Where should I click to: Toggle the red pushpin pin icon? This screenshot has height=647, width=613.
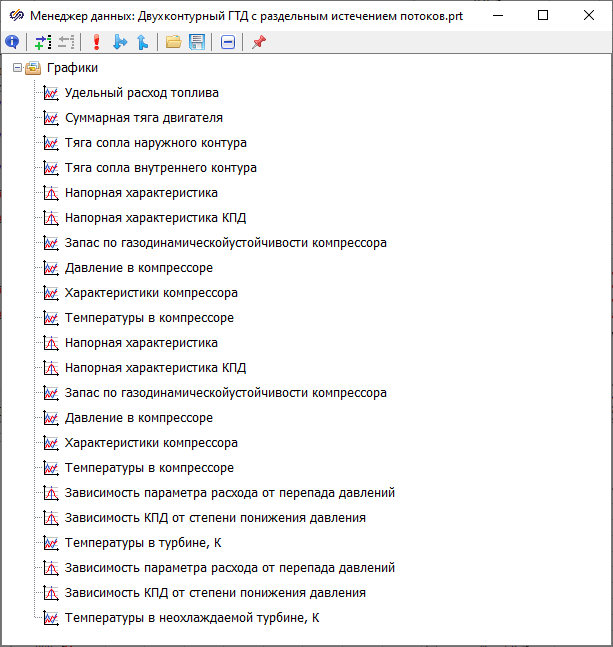pyautogui.click(x=258, y=43)
